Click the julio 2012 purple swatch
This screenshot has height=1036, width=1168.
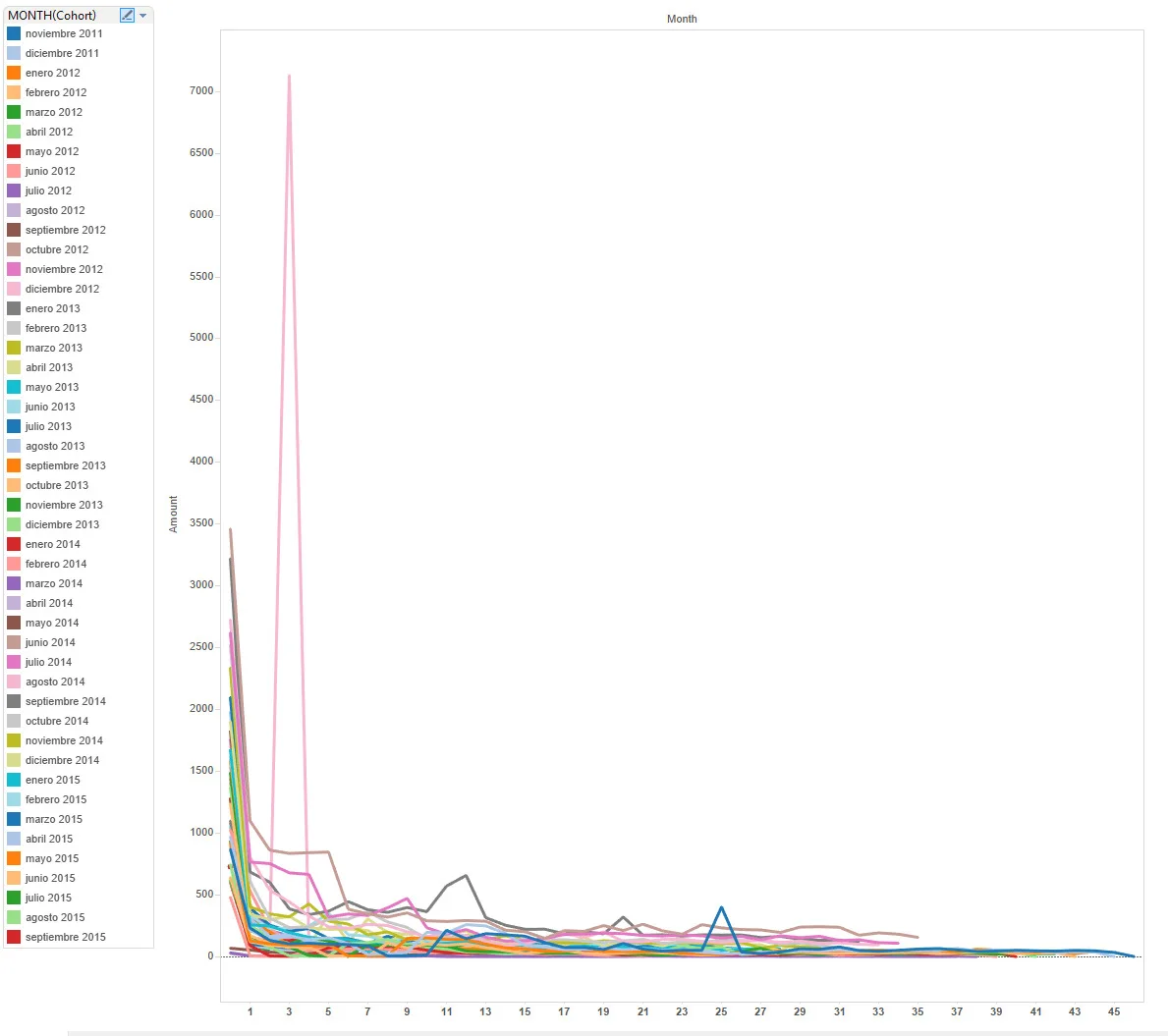coord(14,191)
